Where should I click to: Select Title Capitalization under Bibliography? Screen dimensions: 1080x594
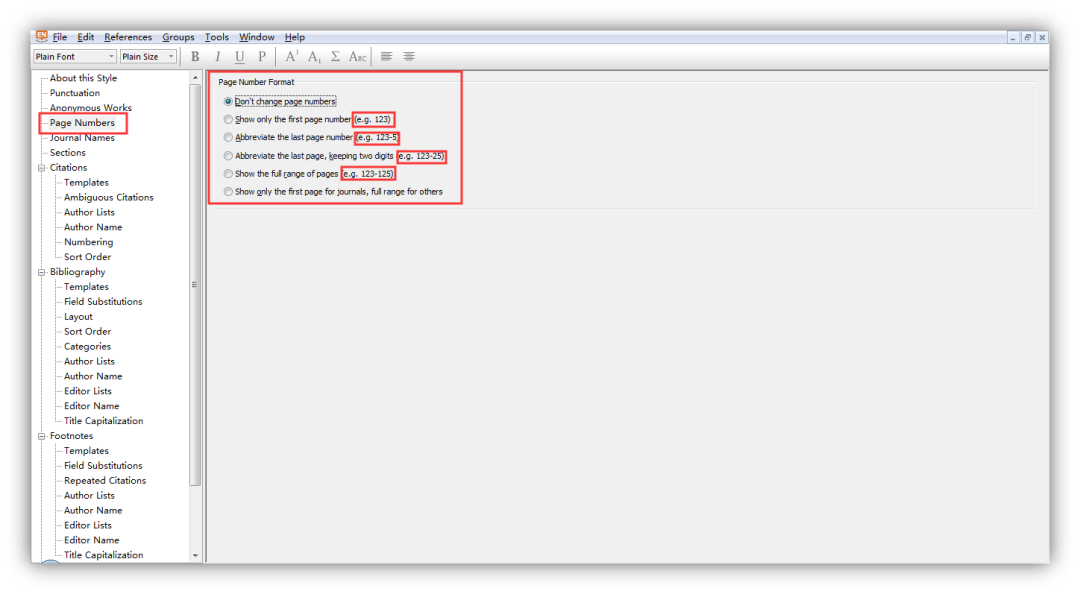coord(103,421)
